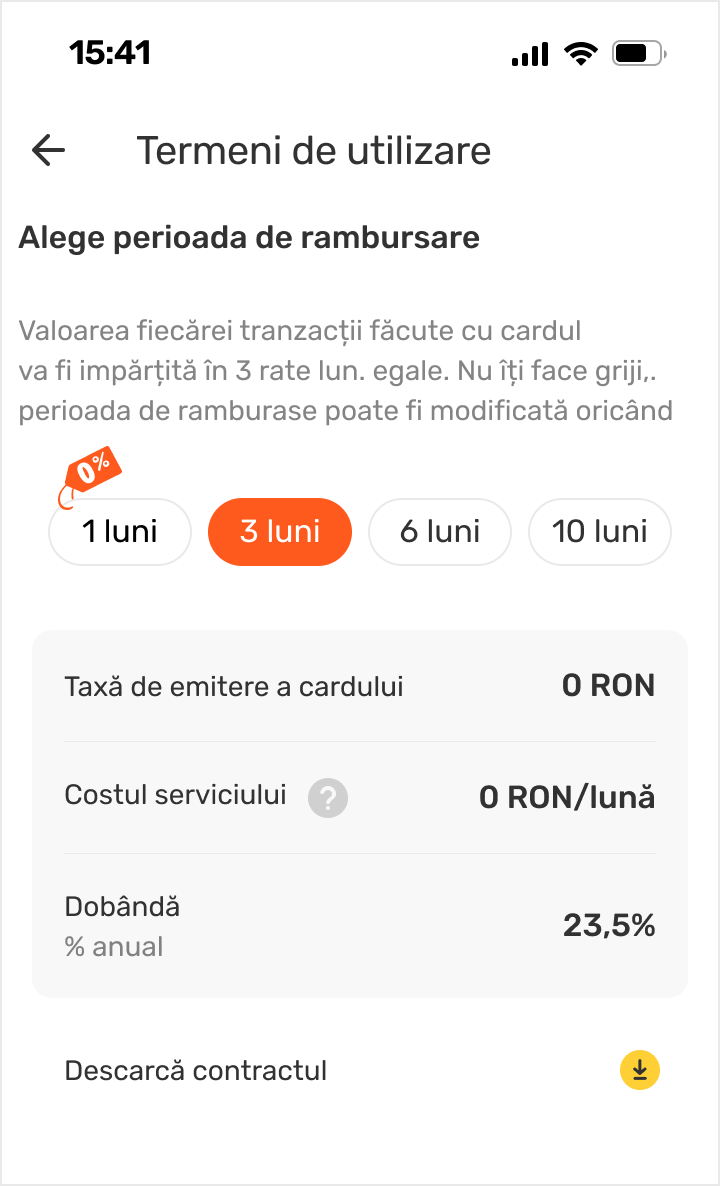Screen dimensions: 720x1186
Task: Tap the 23,5% interest value
Action: (609, 926)
